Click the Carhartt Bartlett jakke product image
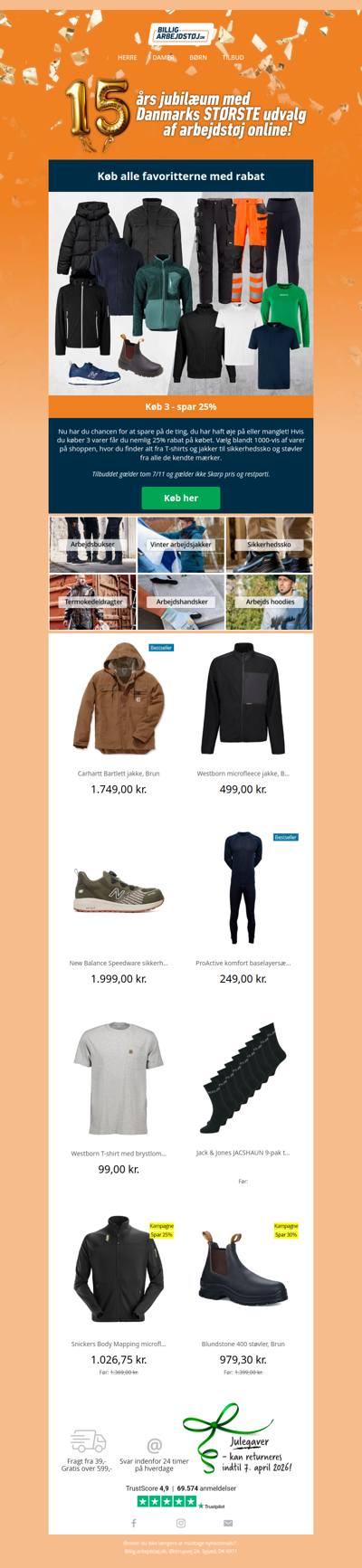The image size is (362, 1568). coord(119,699)
